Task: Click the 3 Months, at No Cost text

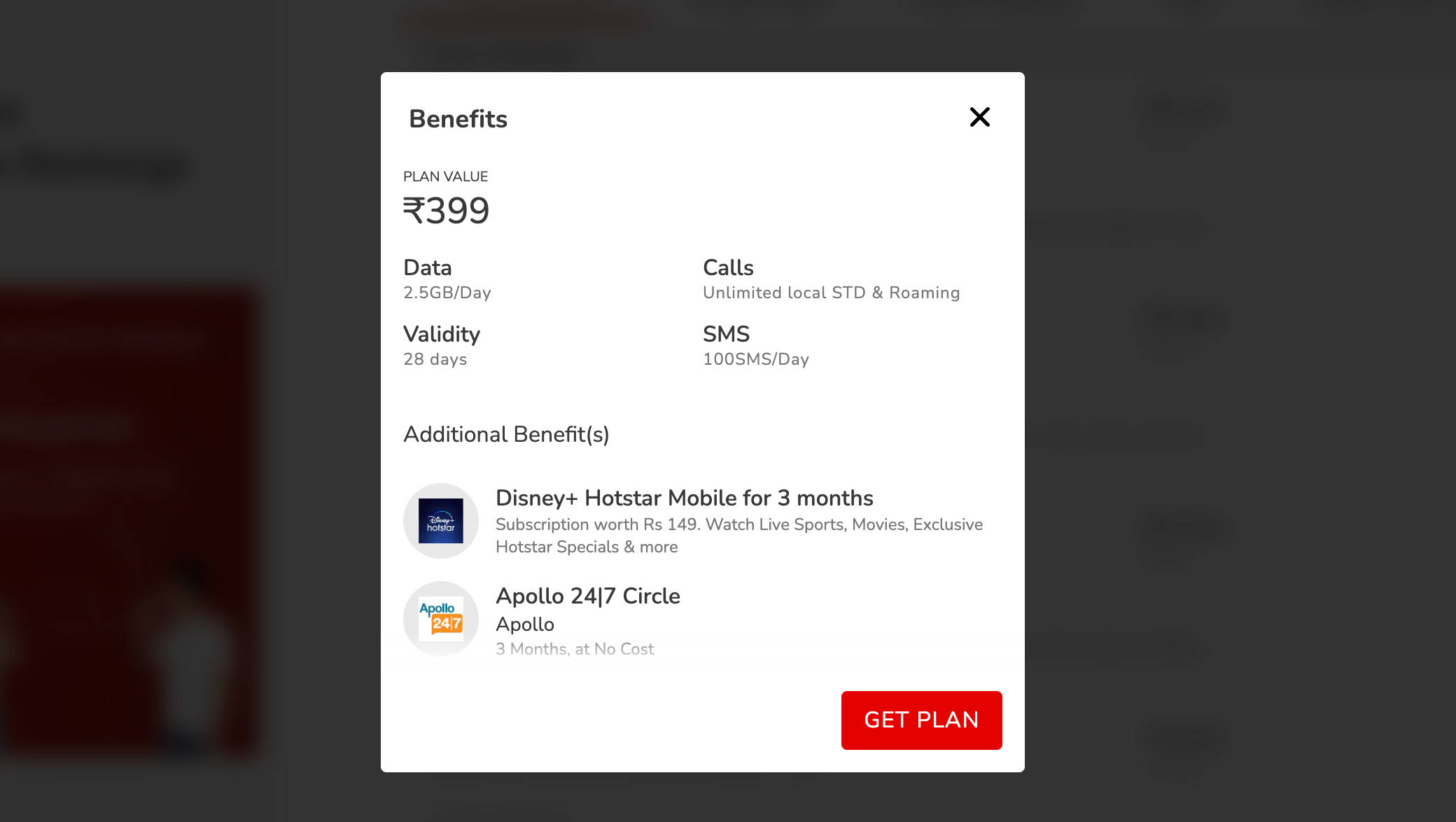Action: [575, 649]
